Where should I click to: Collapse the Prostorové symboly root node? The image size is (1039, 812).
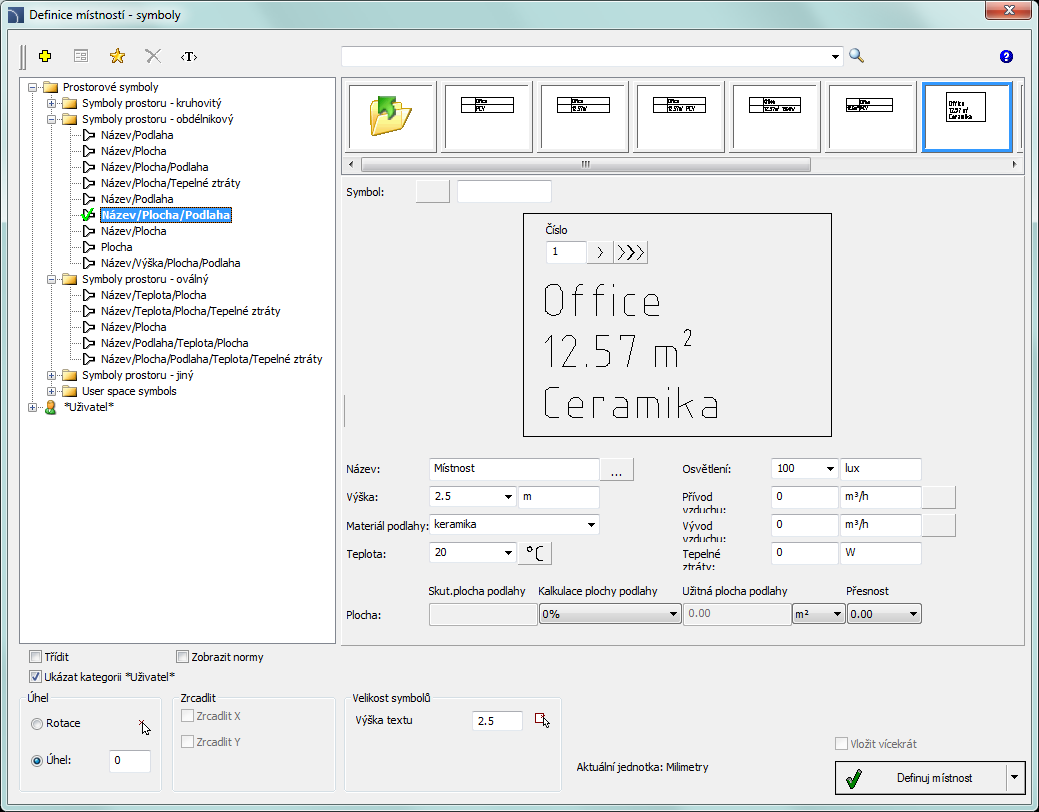pos(32,87)
